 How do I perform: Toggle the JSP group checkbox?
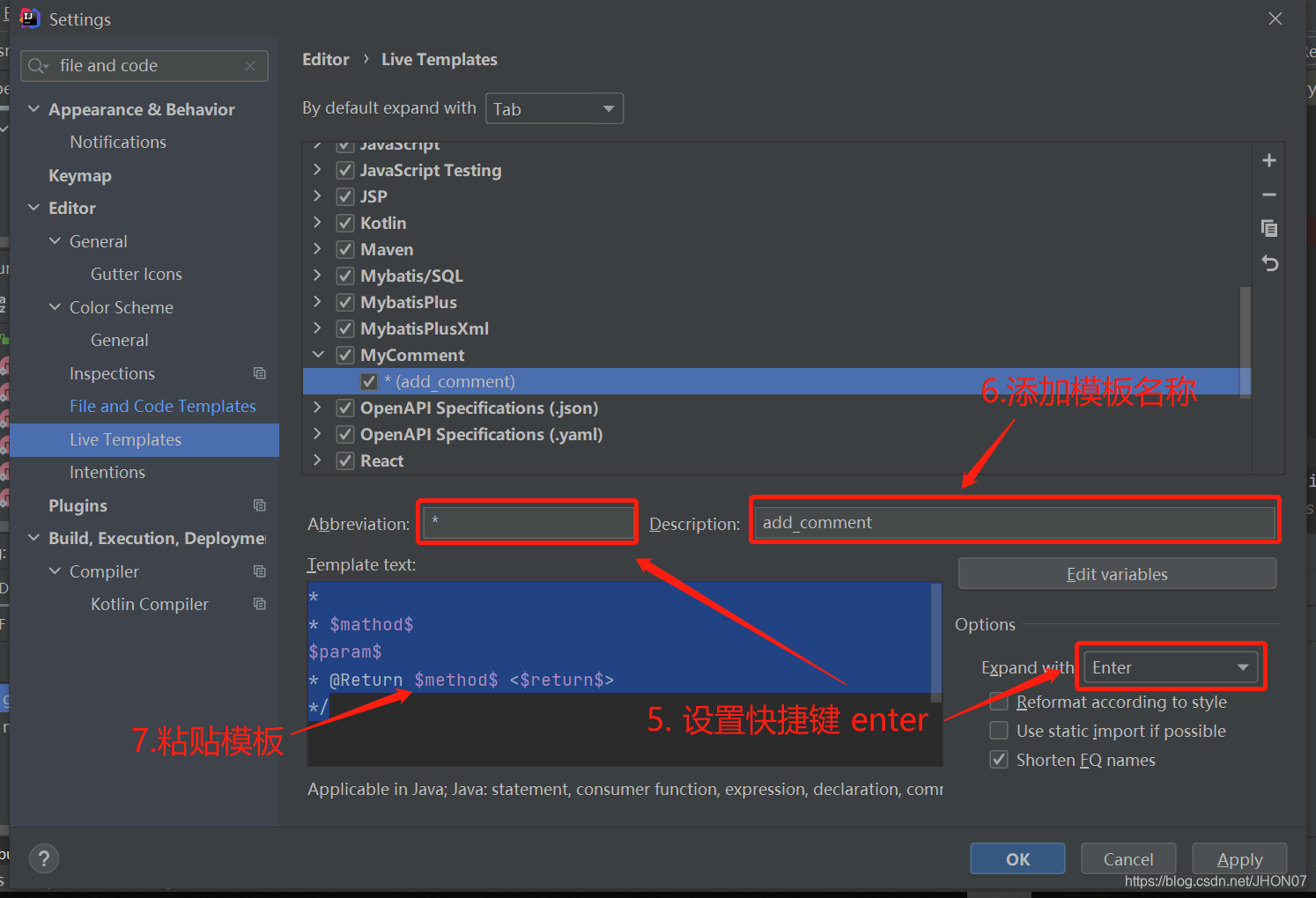click(x=345, y=197)
